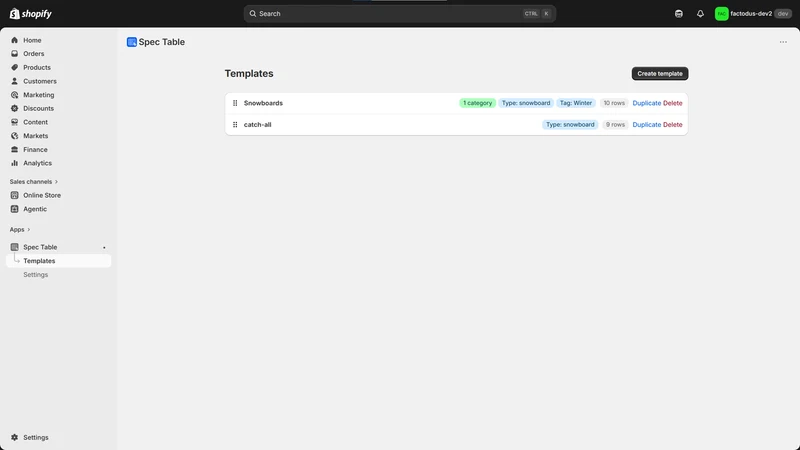The width and height of the screenshot is (800, 450).
Task: Open the three-dots page menu
Action: click(783, 42)
